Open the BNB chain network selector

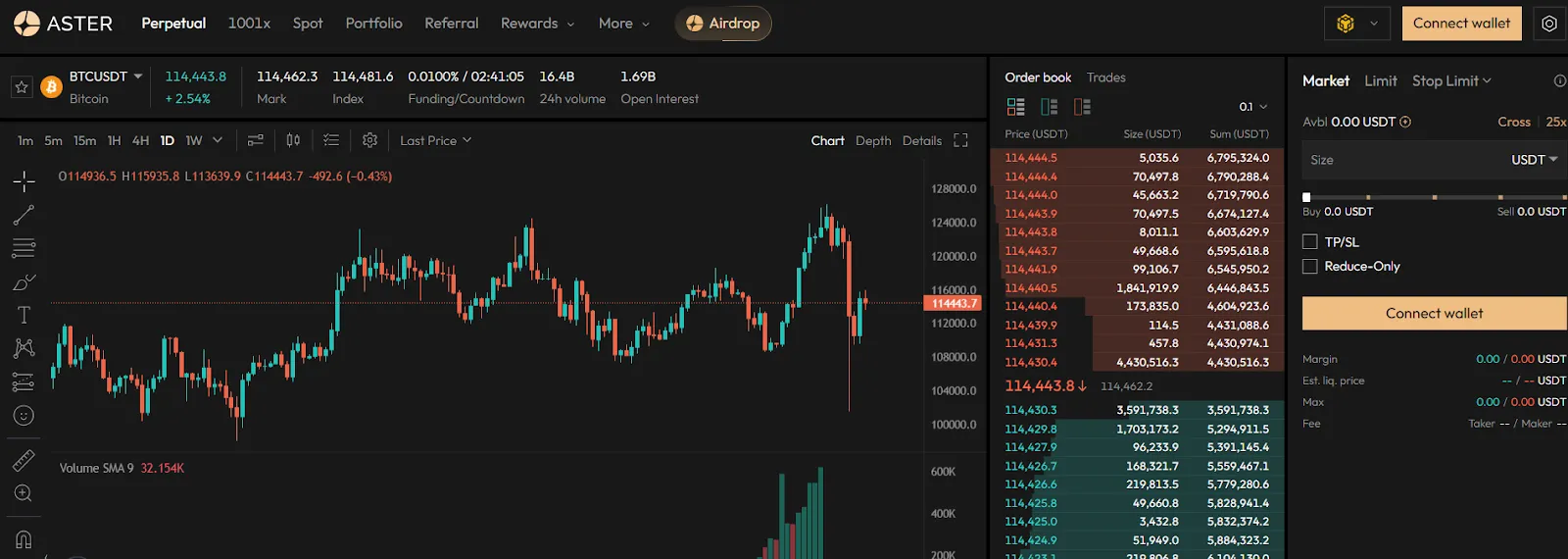point(1357,24)
